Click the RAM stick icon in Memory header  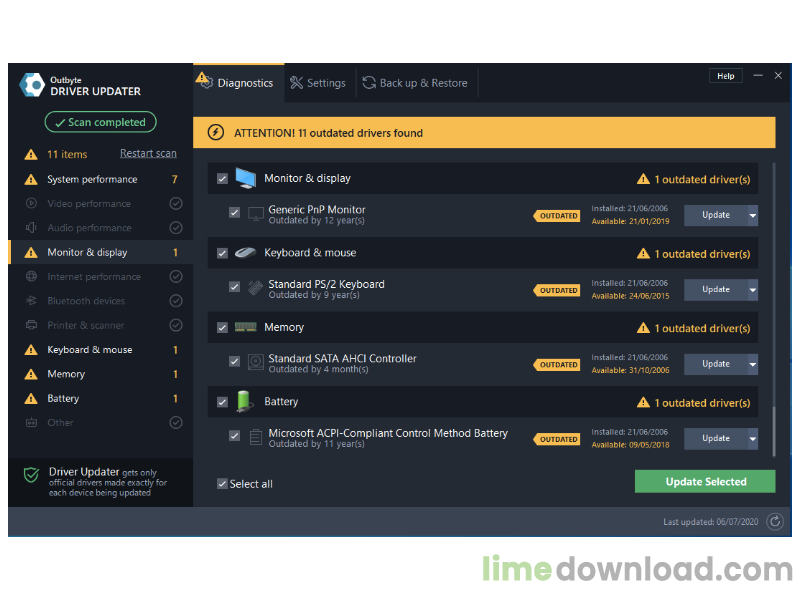point(245,327)
